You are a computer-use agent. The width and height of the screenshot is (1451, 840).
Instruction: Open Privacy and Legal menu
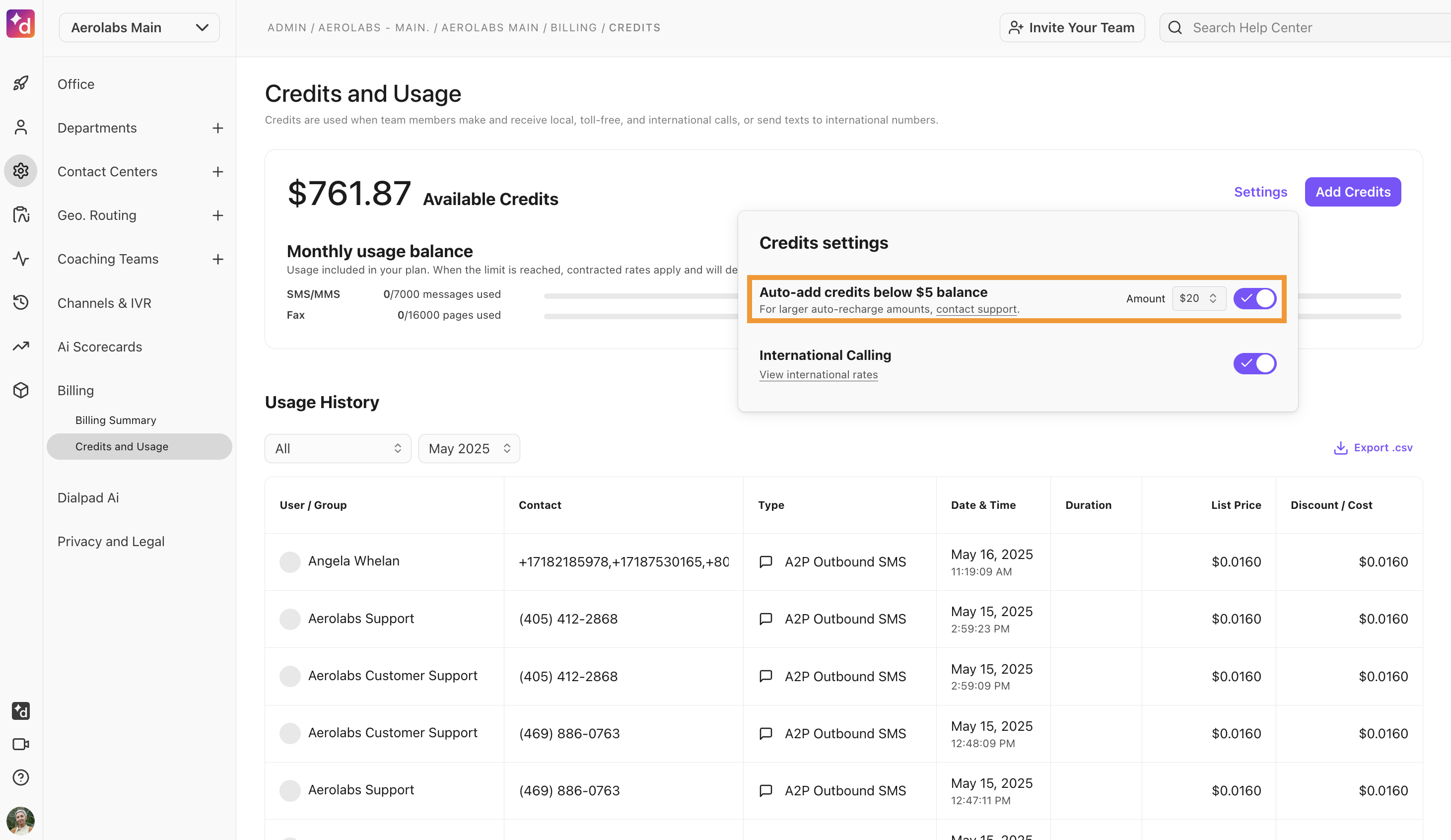[111, 541]
